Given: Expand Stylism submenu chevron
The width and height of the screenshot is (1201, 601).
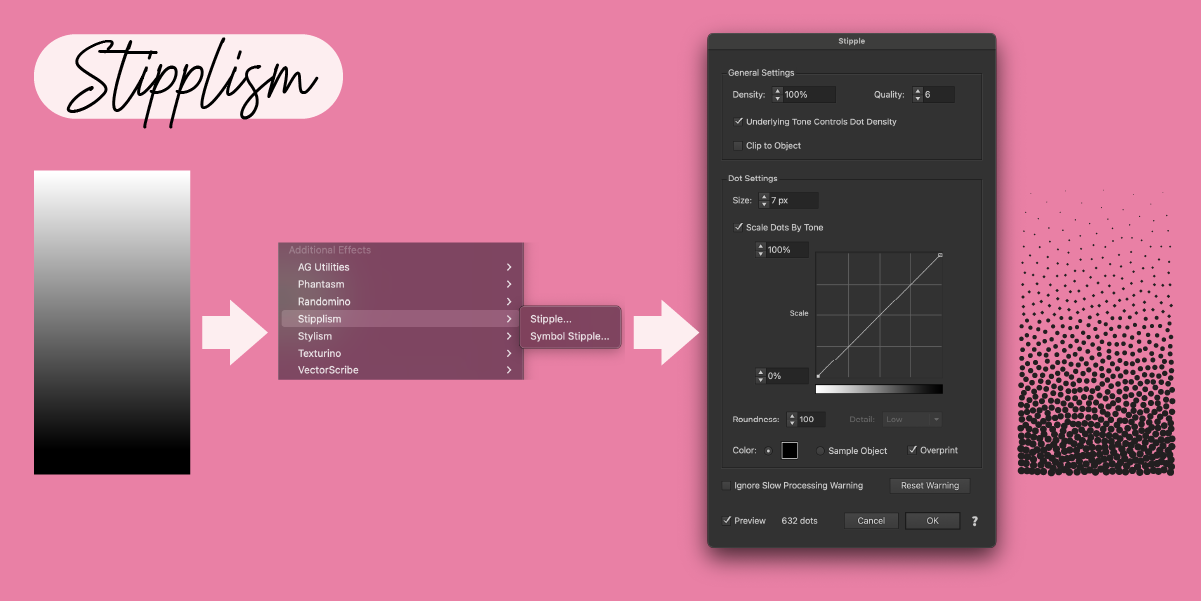Looking at the screenshot, I should tap(509, 336).
